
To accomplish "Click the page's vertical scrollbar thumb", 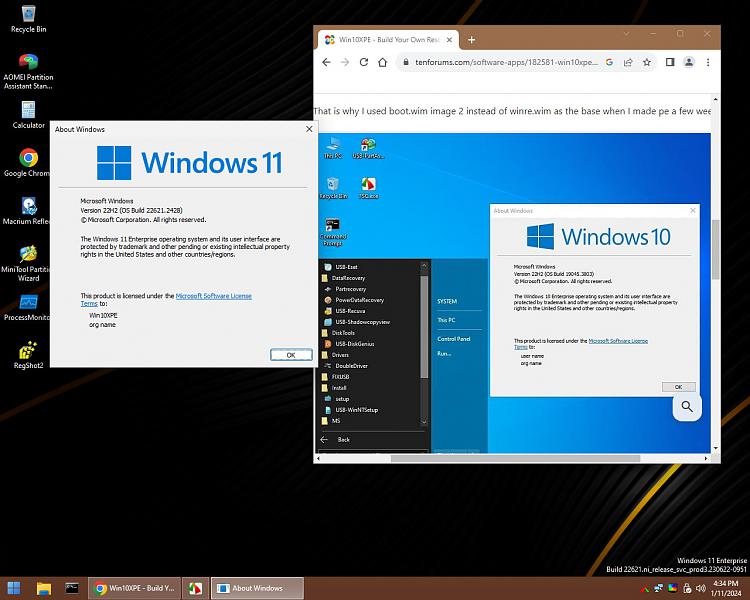I will [x=715, y=249].
